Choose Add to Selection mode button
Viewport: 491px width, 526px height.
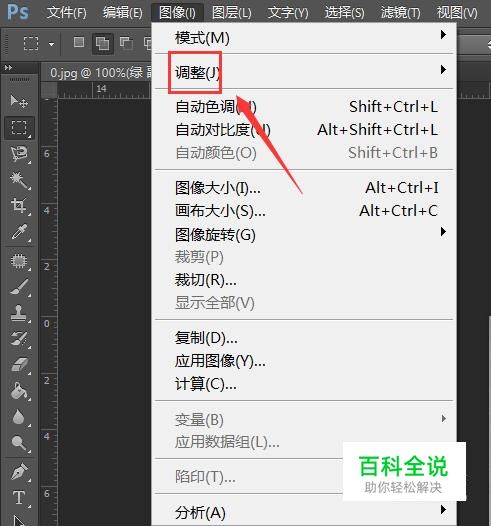point(102,43)
